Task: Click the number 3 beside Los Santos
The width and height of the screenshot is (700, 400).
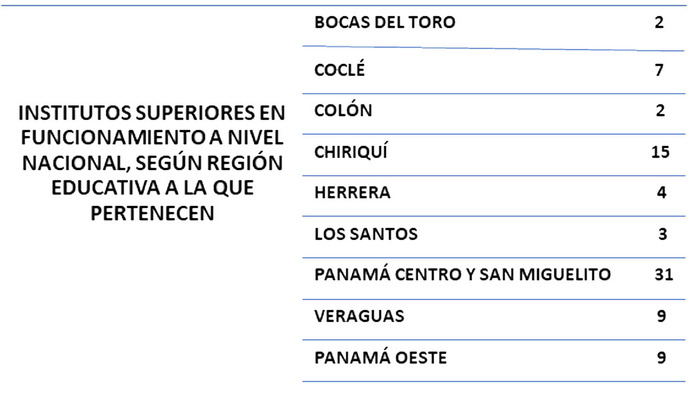Action: click(662, 234)
